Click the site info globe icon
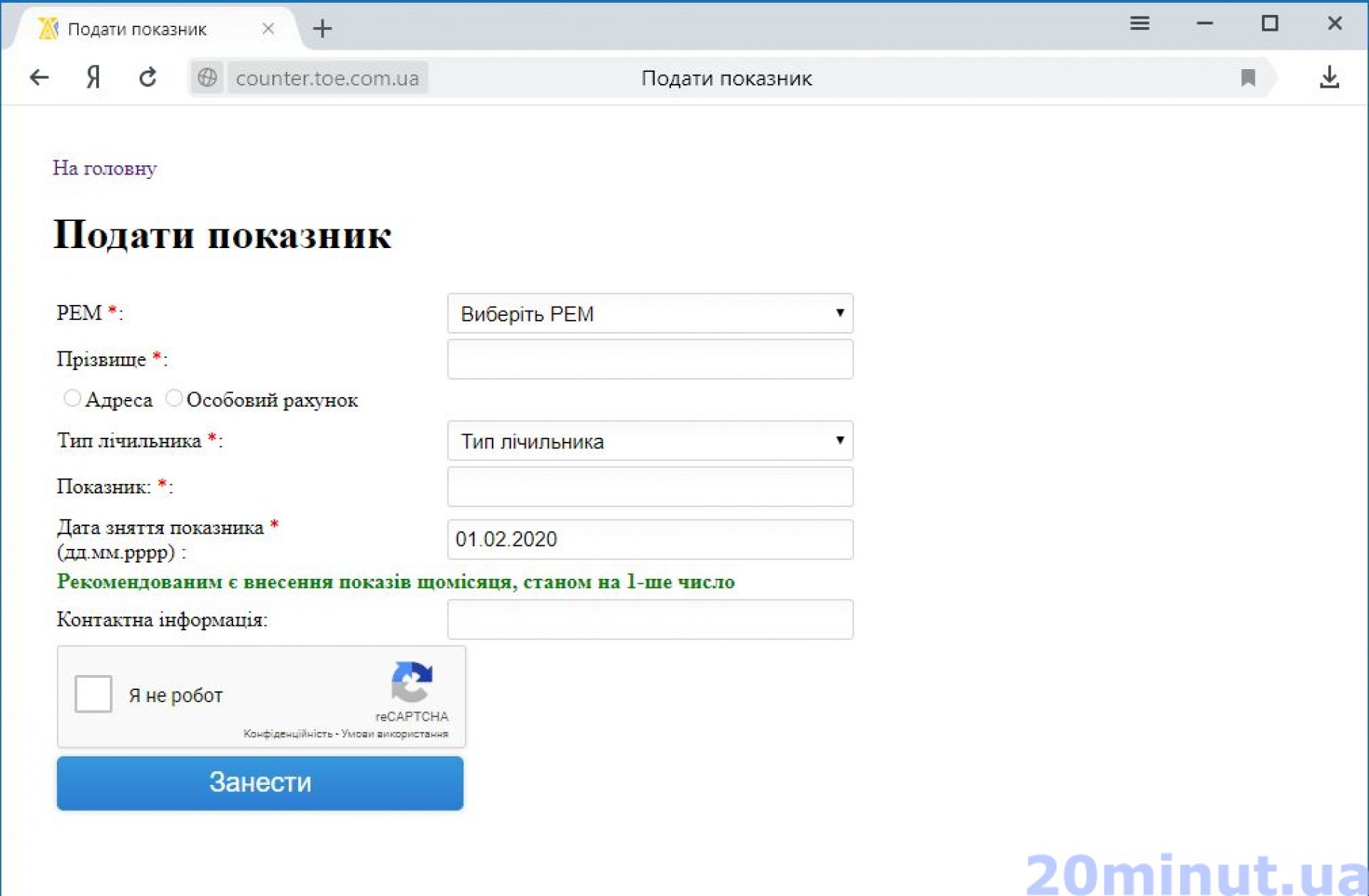This screenshot has height=896, width=1369. tap(207, 77)
